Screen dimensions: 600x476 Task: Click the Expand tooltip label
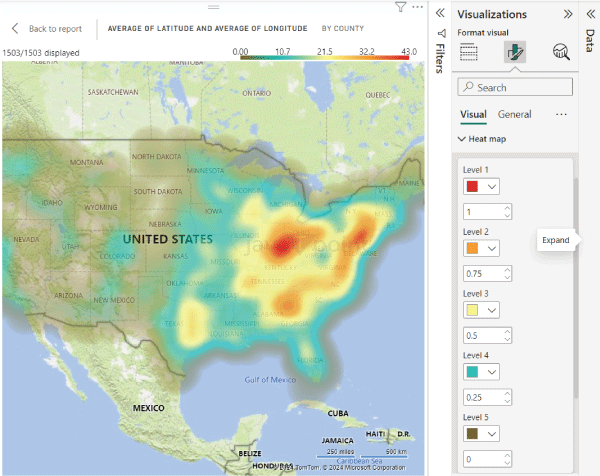point(556,240)
